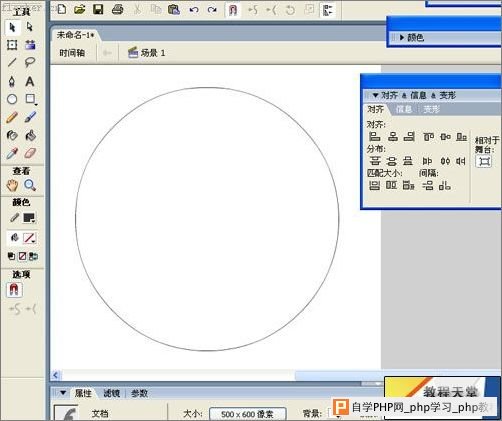Select the Paint Bucket tool
502x421 pixels.
(30, 135)
